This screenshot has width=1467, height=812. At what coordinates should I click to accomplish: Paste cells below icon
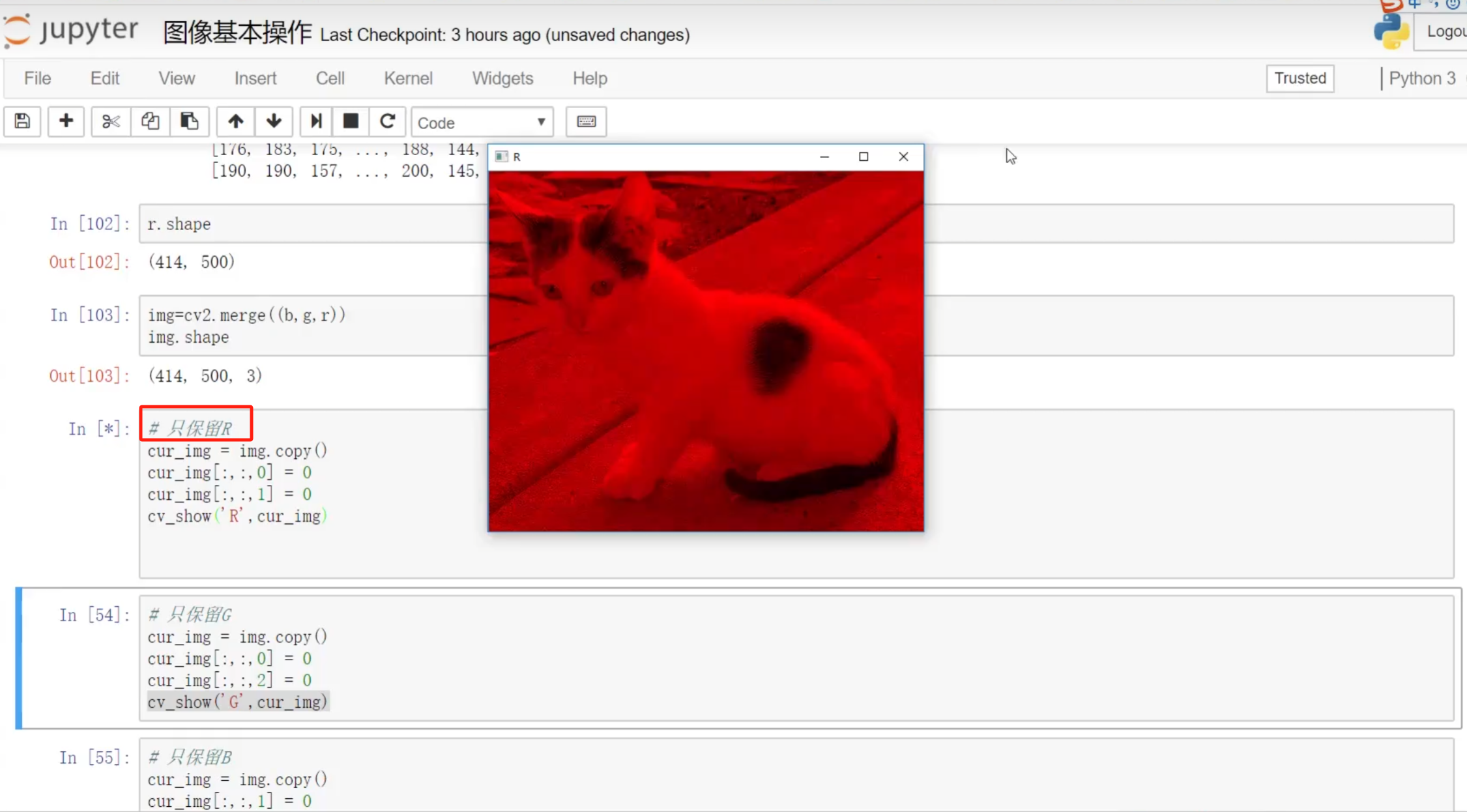click(189, 122)
